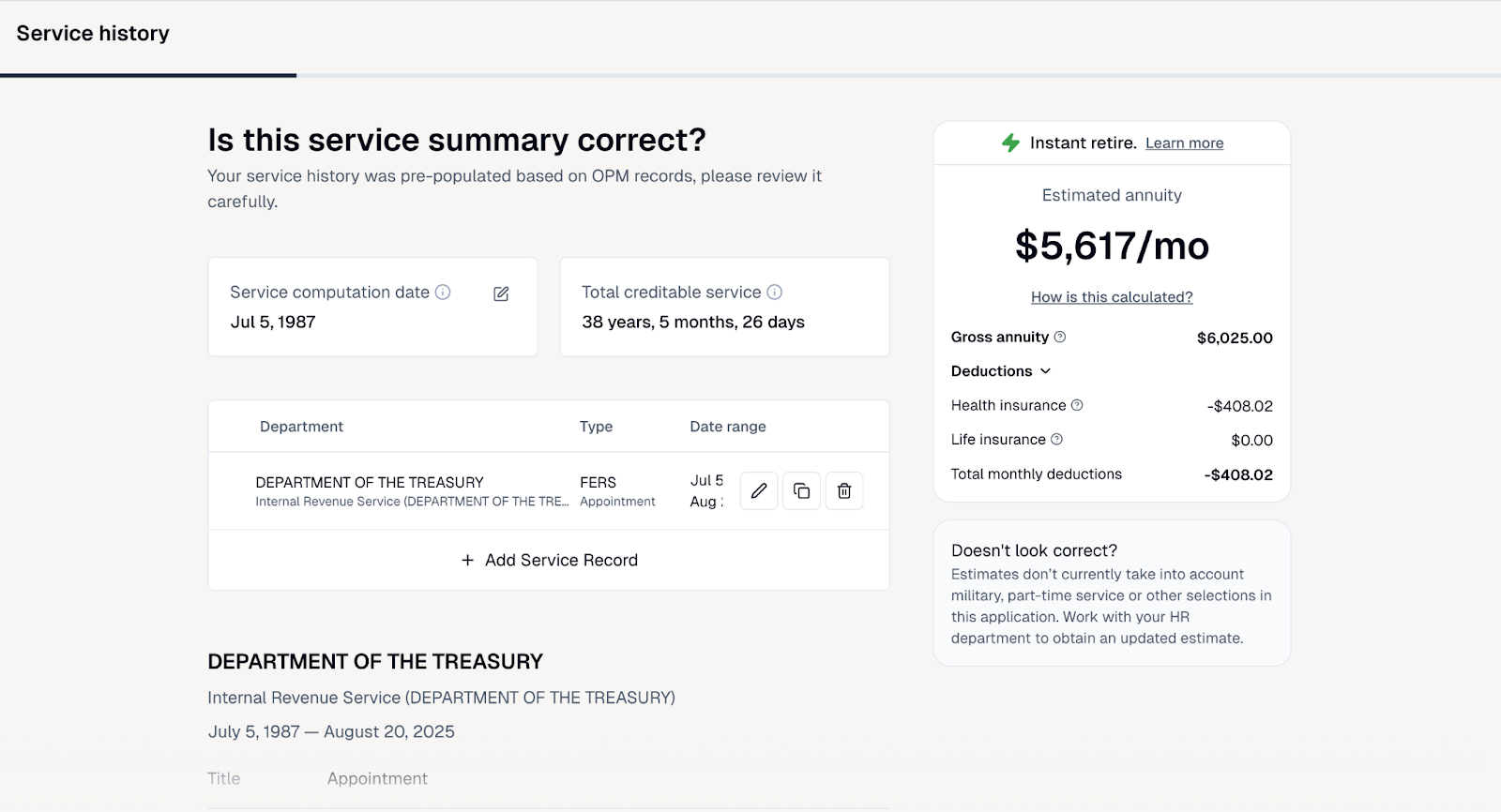
Task: Click the Type column header
Action: click(x=596, y=427)
